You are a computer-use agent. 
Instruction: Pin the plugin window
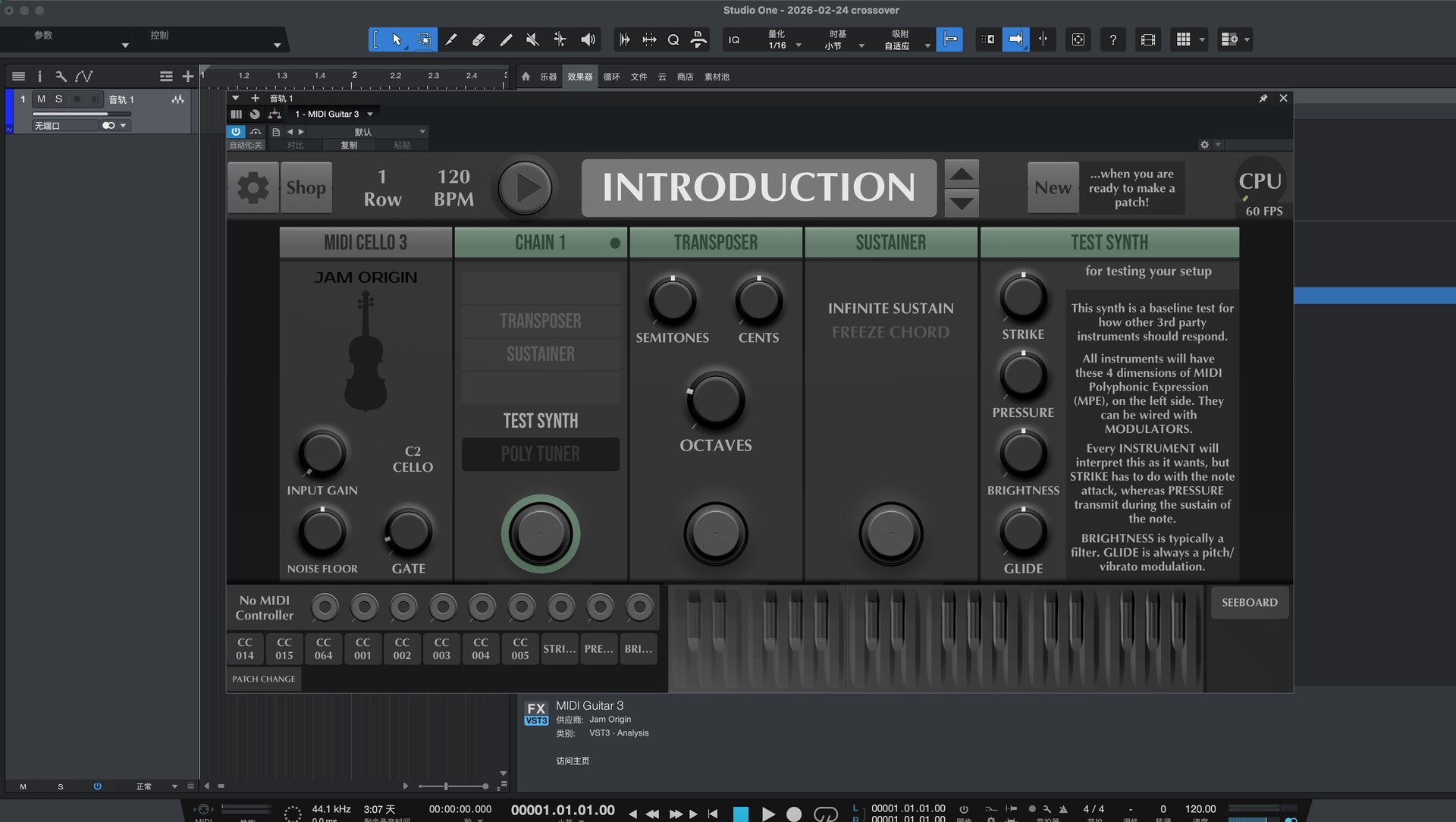[x=1263, y=99]
